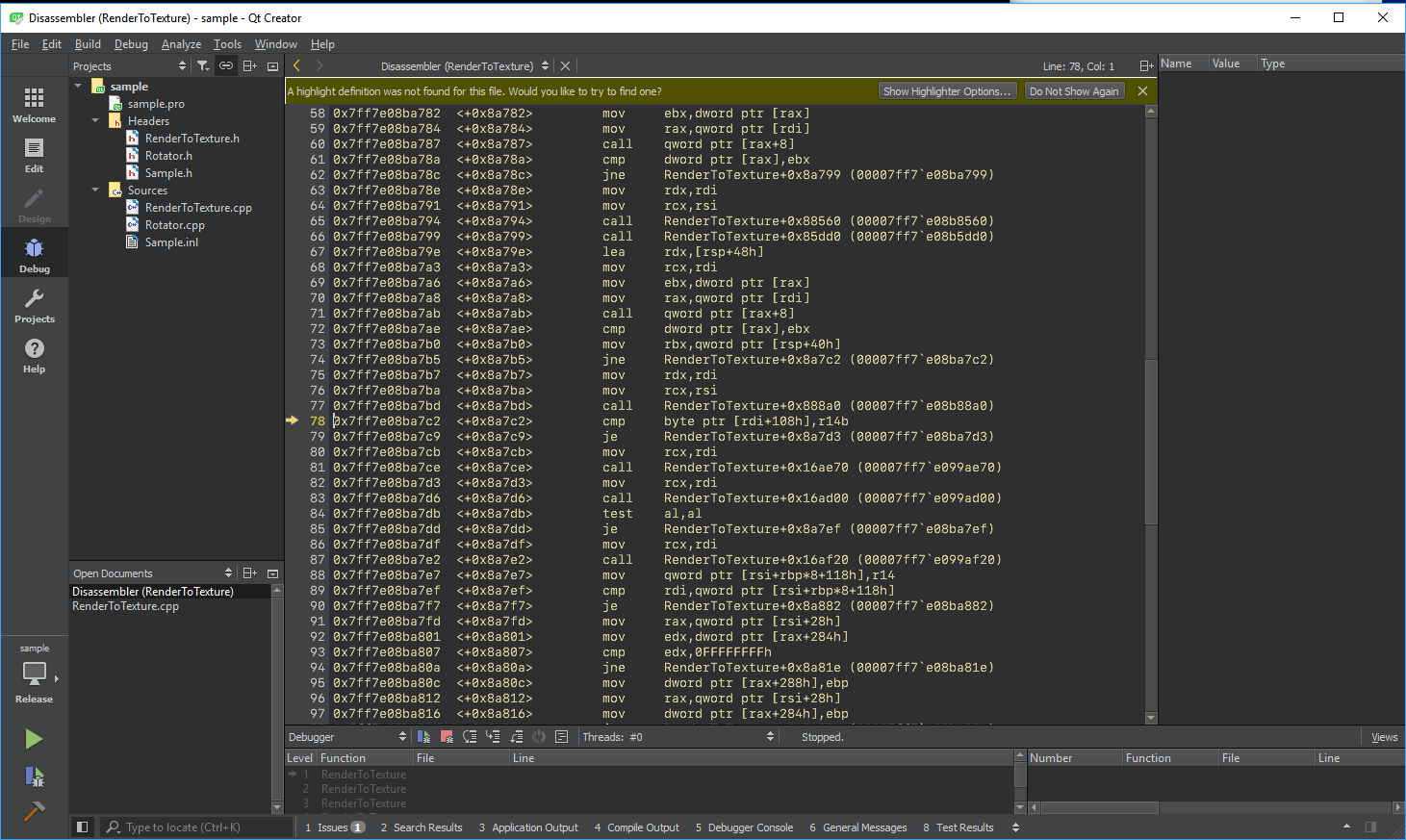1406x840 pixels.
Task: Toggle right sidebar in status bar
Action: [x=1370, y=827]
